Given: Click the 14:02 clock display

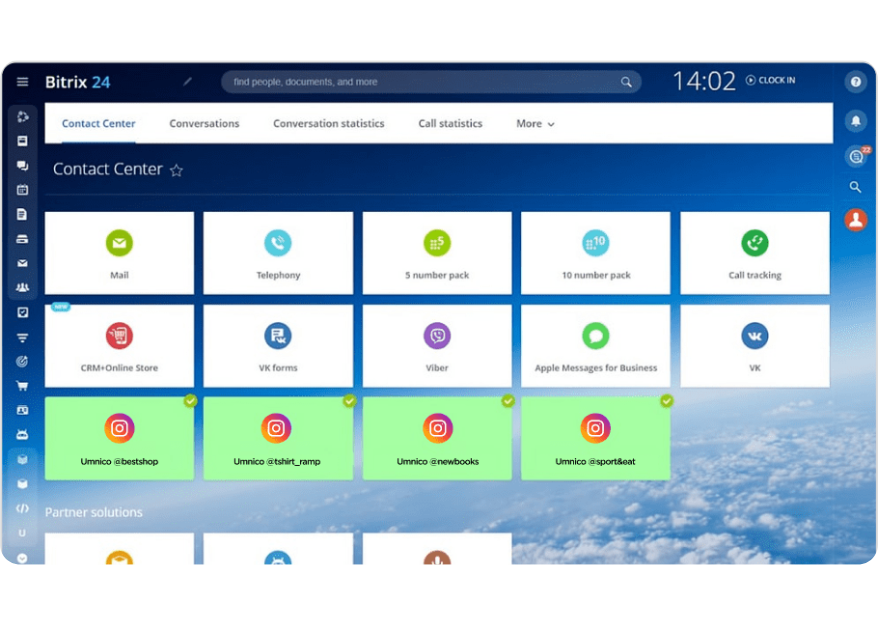Looking at the screenshot, I should pos(704,81).
